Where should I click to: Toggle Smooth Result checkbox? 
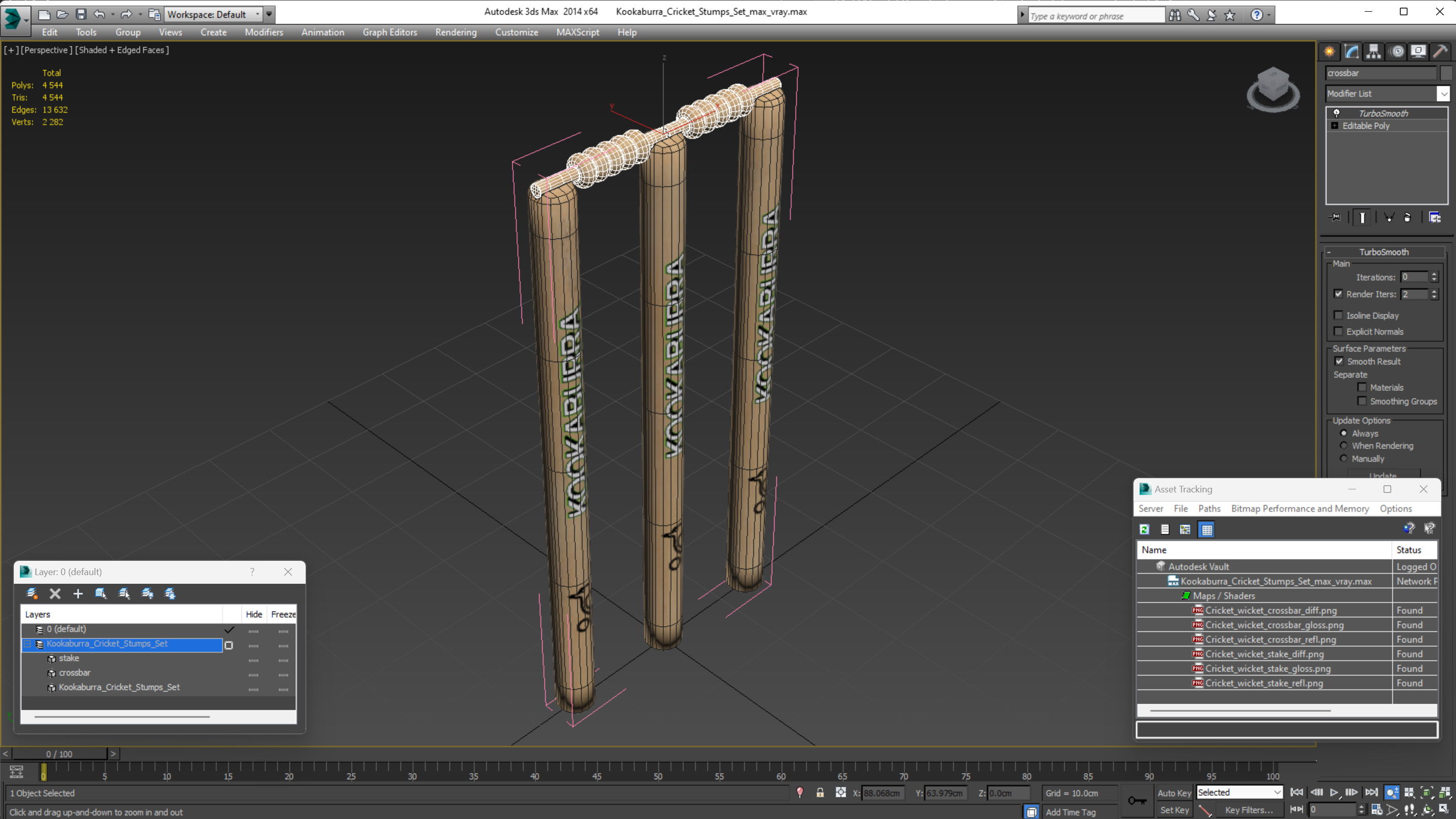[1339, 361]
